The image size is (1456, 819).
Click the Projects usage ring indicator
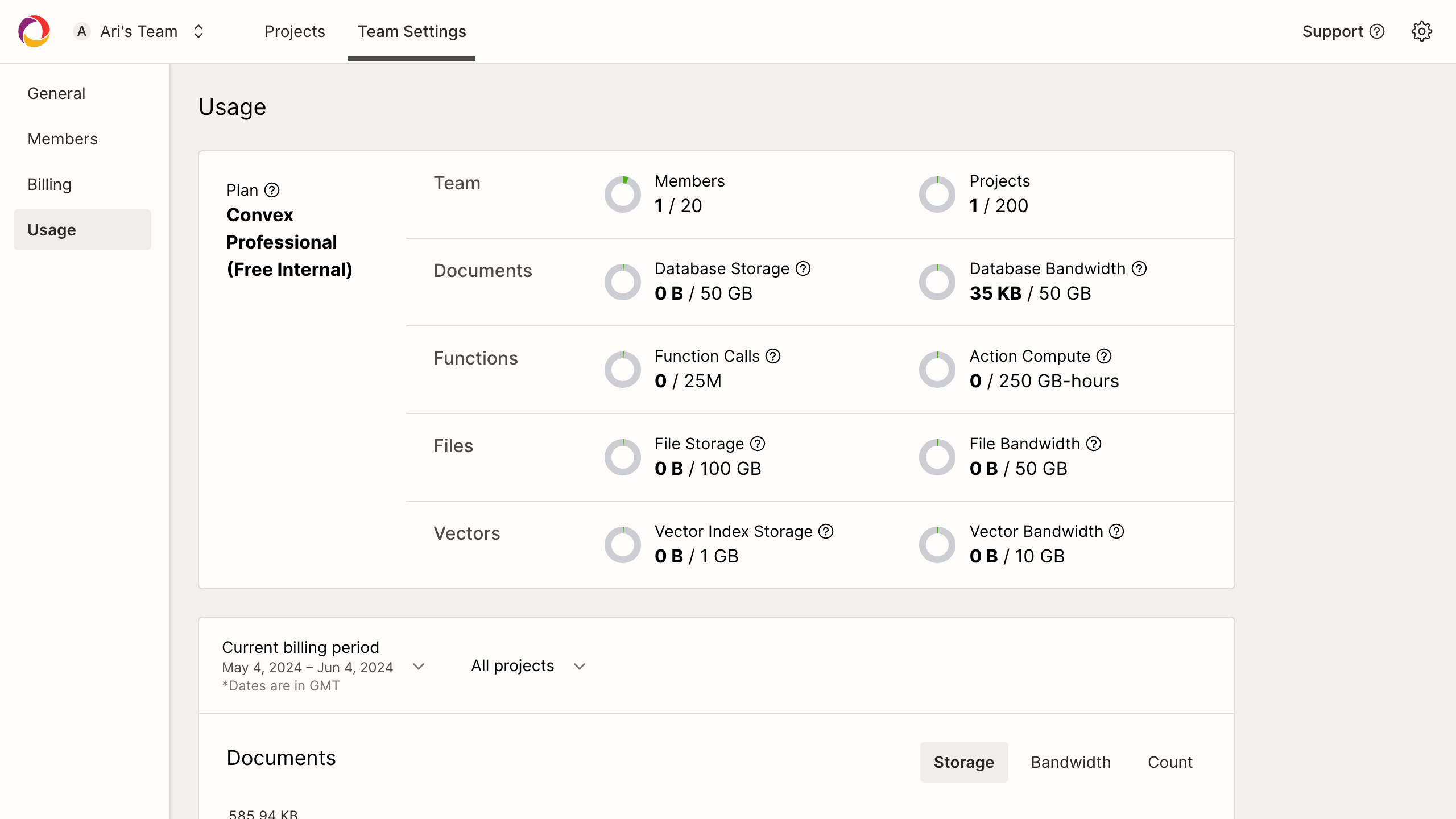click(937, 195)
